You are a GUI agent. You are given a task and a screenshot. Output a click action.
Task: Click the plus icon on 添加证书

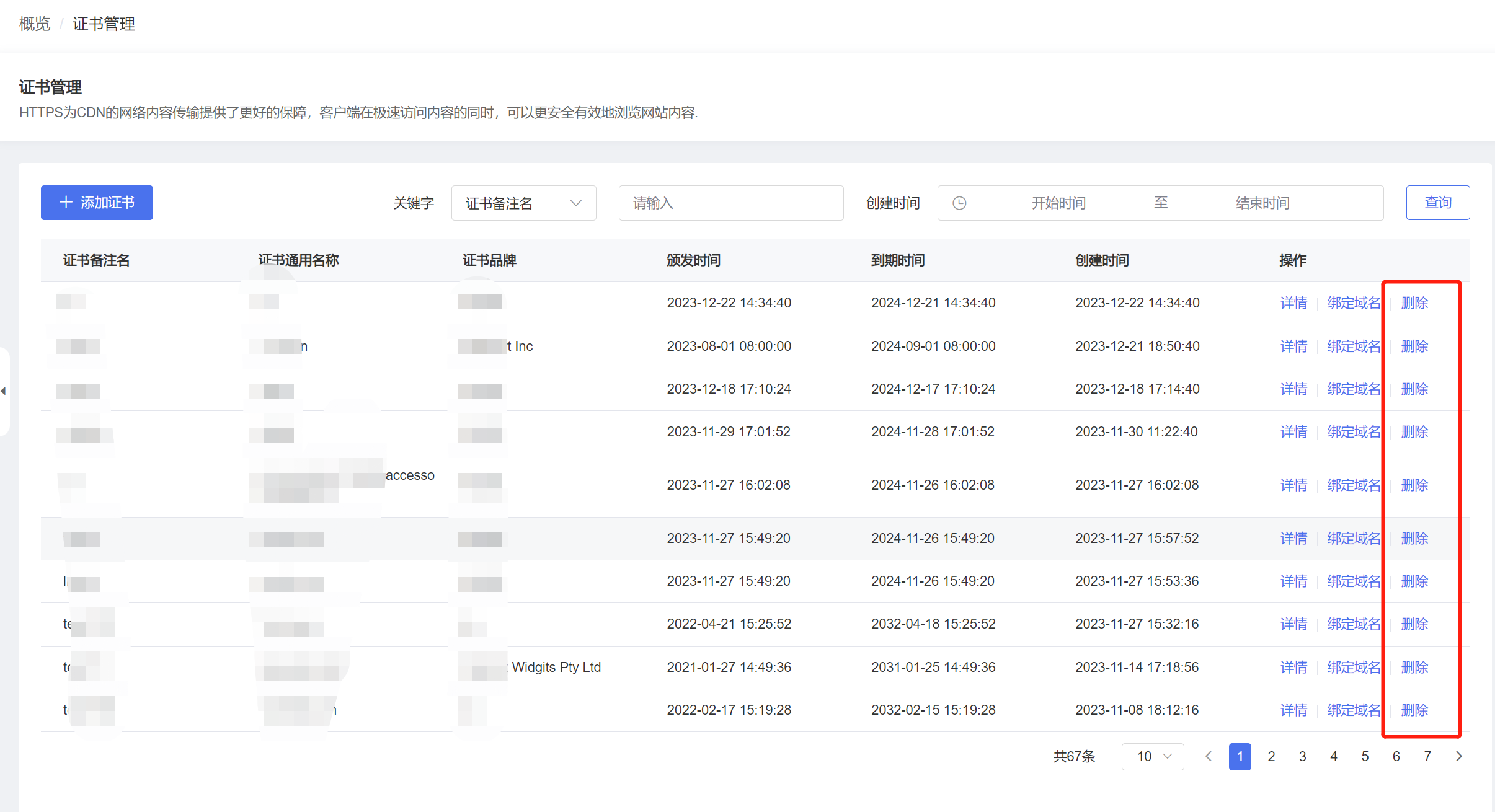pos(66,203)
